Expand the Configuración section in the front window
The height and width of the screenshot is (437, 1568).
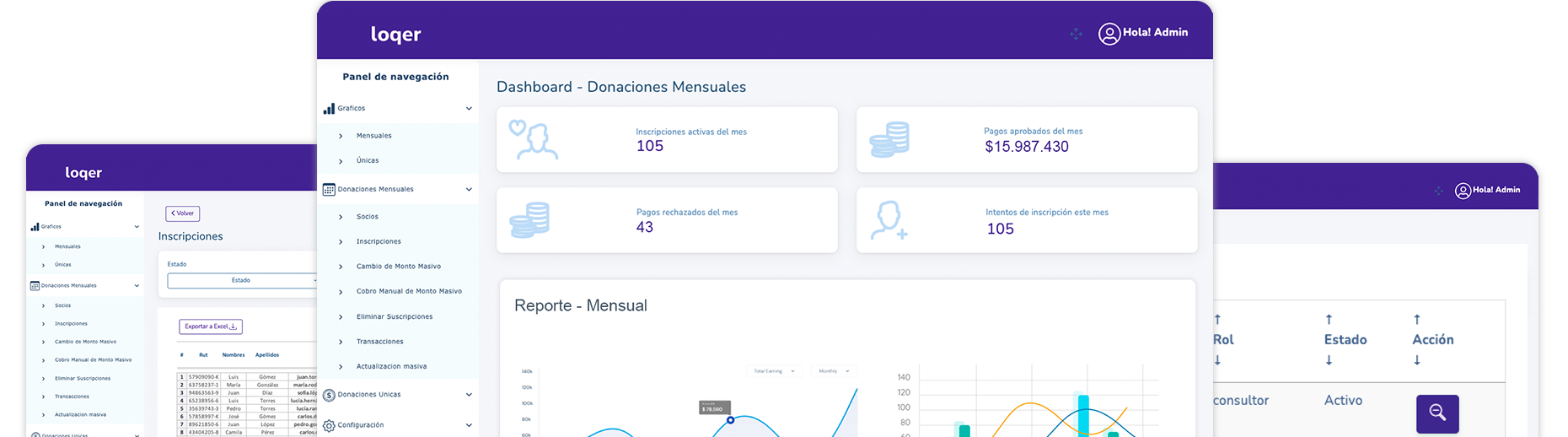[469, 425]
